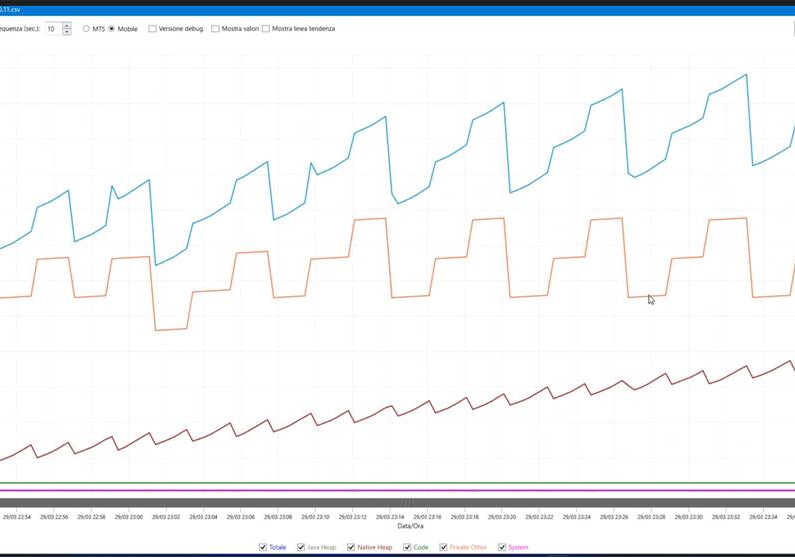The height and width of the screenshot is (558, 795).
Task: Uncheck the System legend checkbox
Action: tap(502, 547)
